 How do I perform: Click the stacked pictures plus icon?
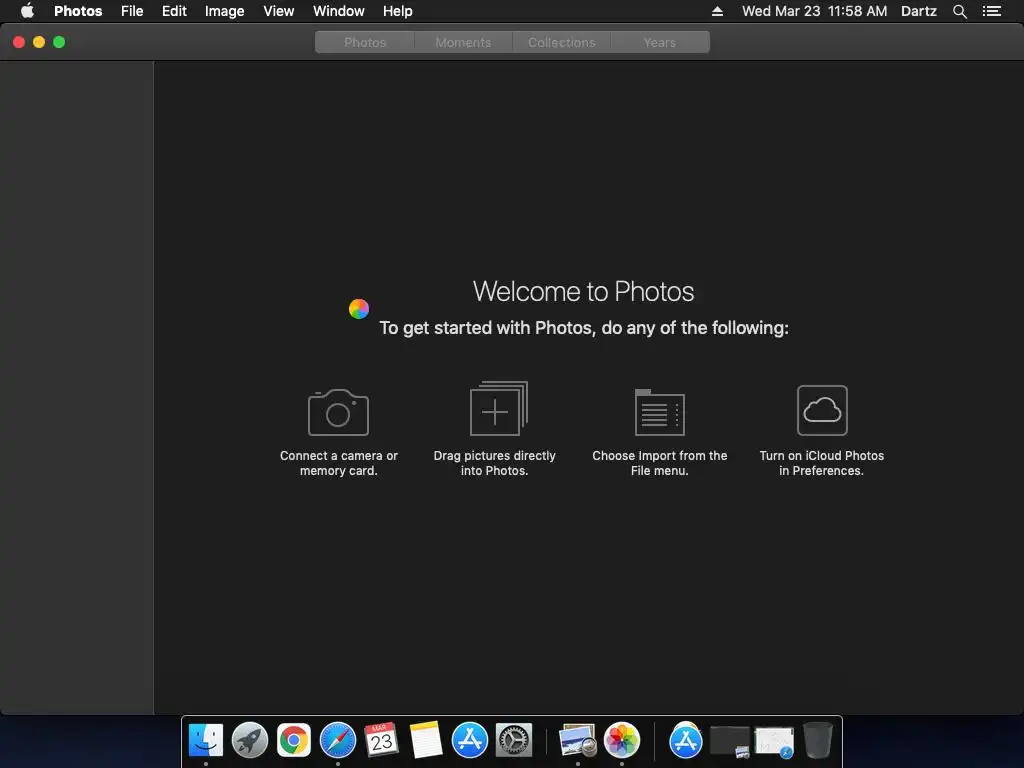coord(499,408)
